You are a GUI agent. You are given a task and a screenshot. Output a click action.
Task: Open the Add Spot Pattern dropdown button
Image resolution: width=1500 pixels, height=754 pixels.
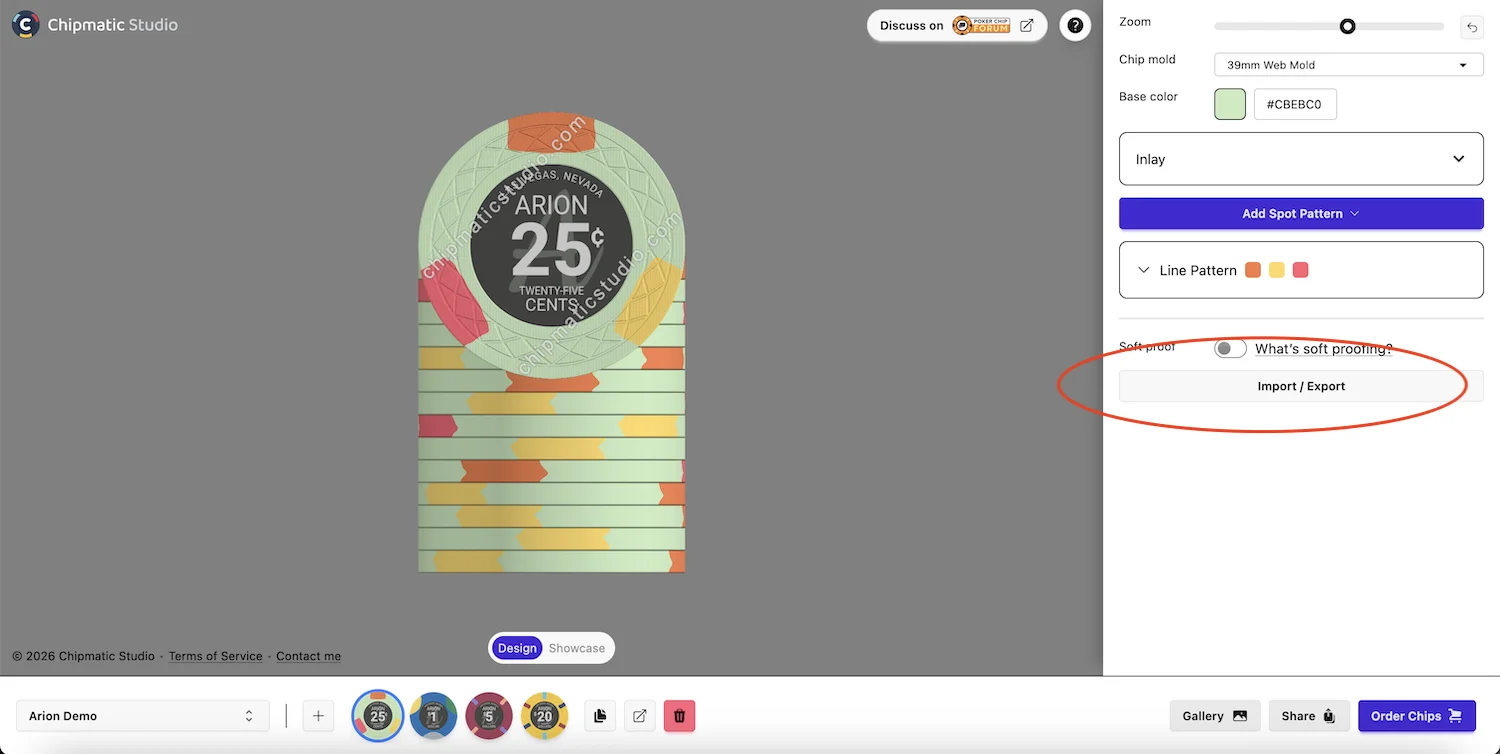(x=1301, y=214)
